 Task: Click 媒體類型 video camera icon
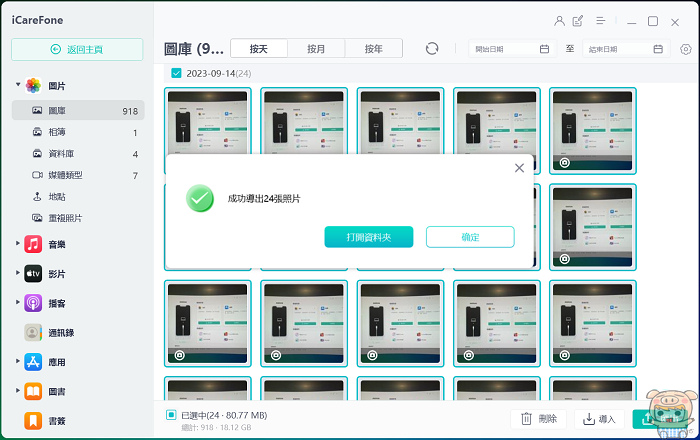38,175
